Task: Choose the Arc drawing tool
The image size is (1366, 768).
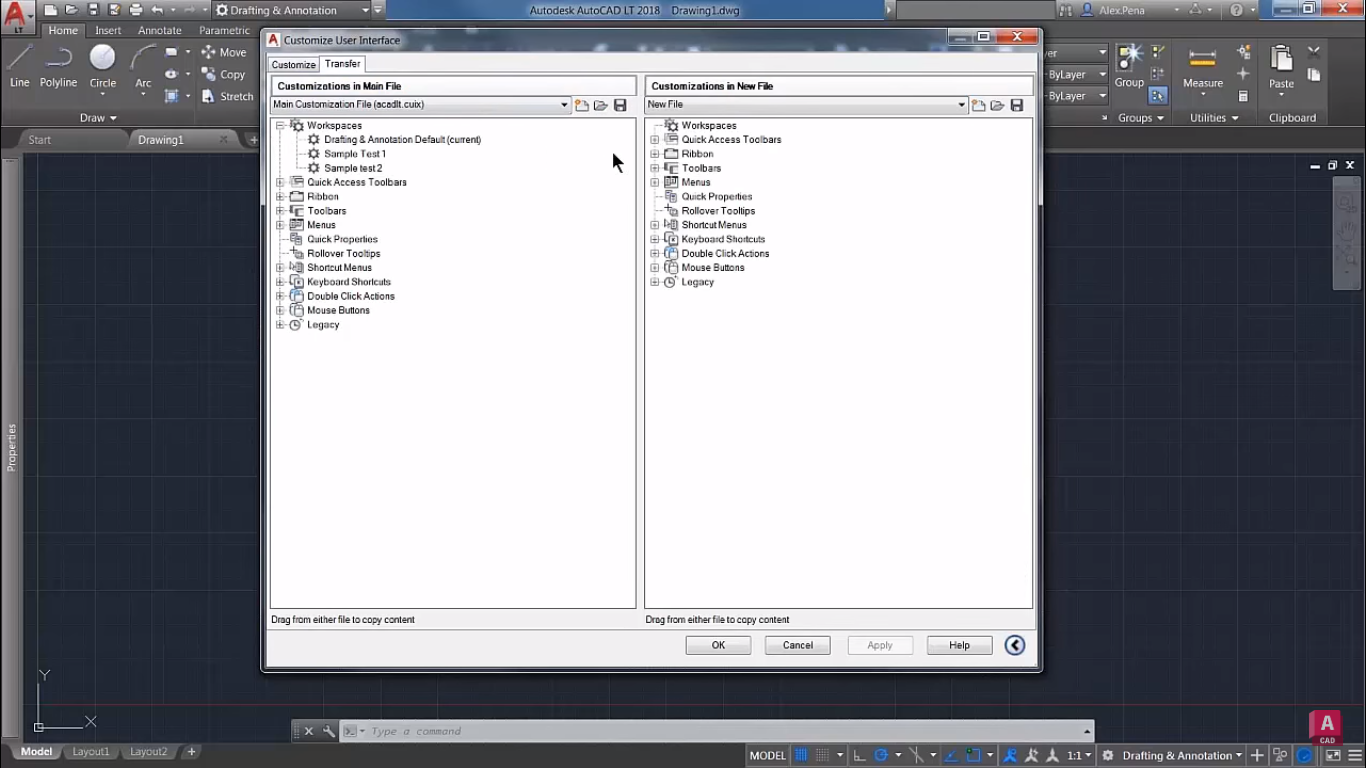Action: pyautogui.click(x=143, y=66)
